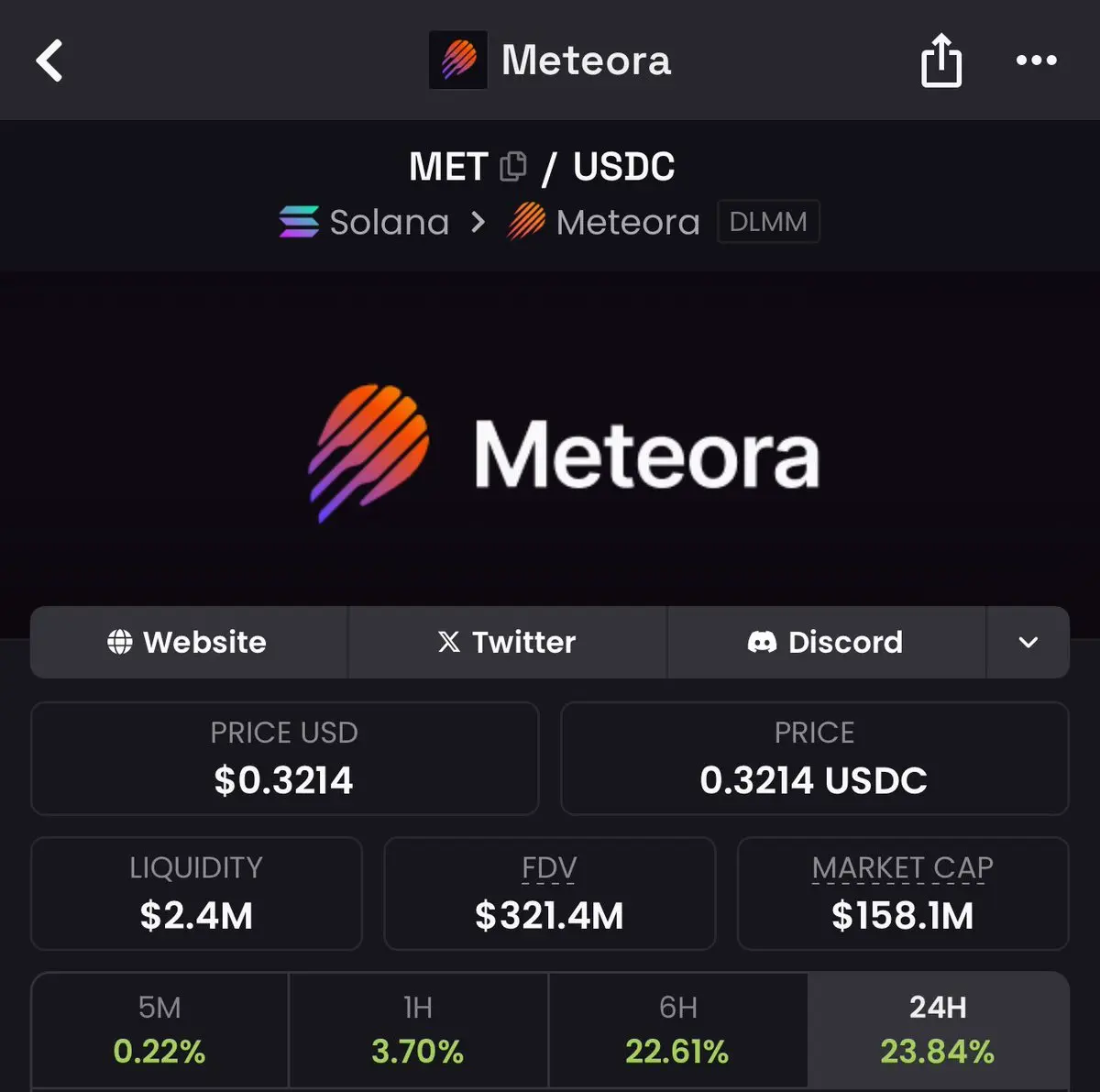Tap the Meteora app icon in header

click(458, 61)
